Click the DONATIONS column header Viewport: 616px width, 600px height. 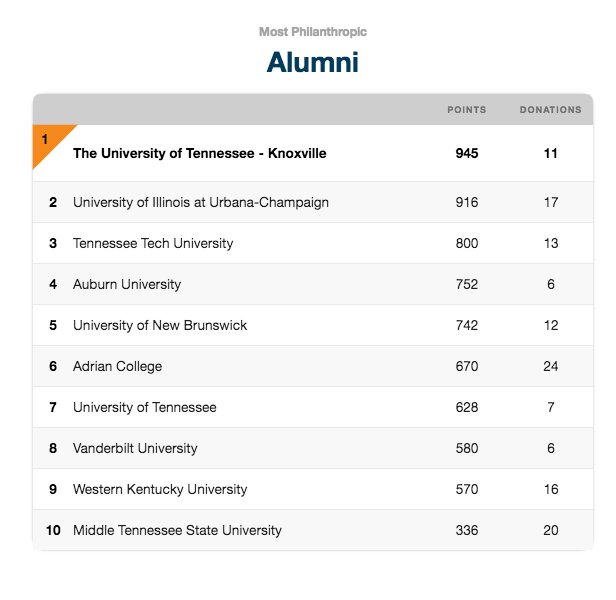[550, 110]
